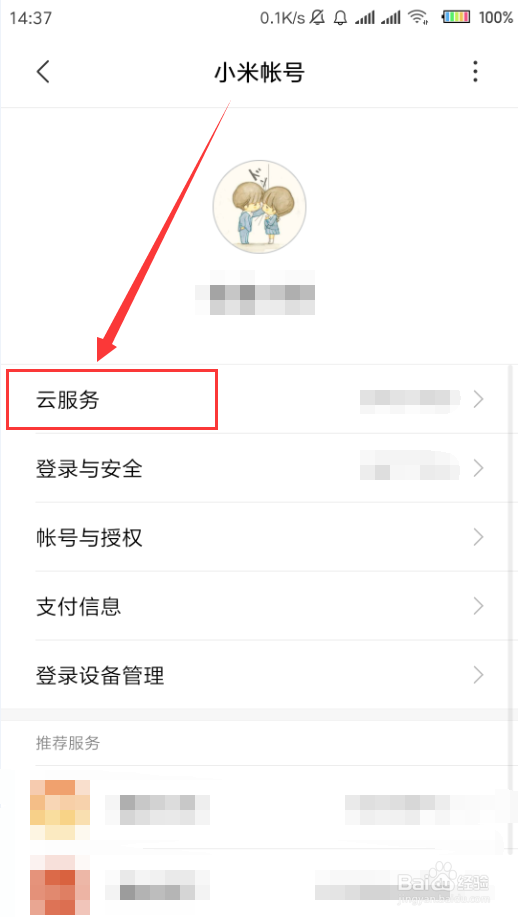Open 云服务 cloud services row
Image resolution: width=518 pixels, height=917 pixels.
pos(259,399)
